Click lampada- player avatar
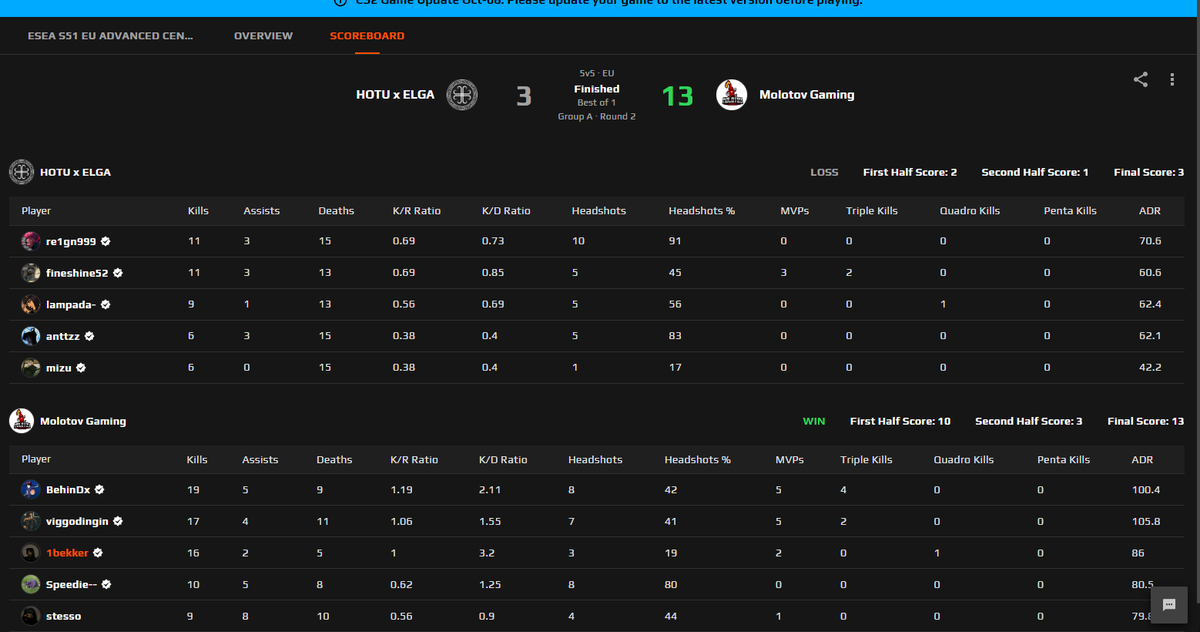 tap(31, 305)
